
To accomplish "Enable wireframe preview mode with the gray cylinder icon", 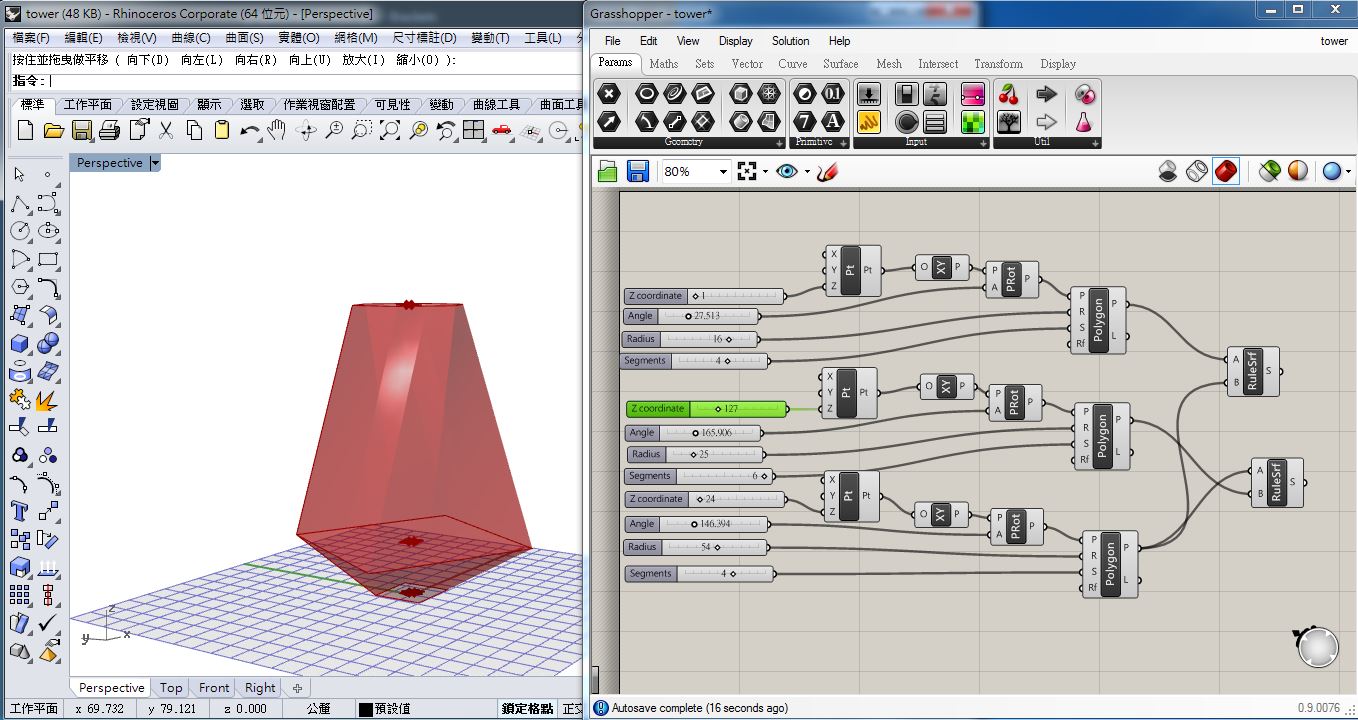I will pos(1197,172).
